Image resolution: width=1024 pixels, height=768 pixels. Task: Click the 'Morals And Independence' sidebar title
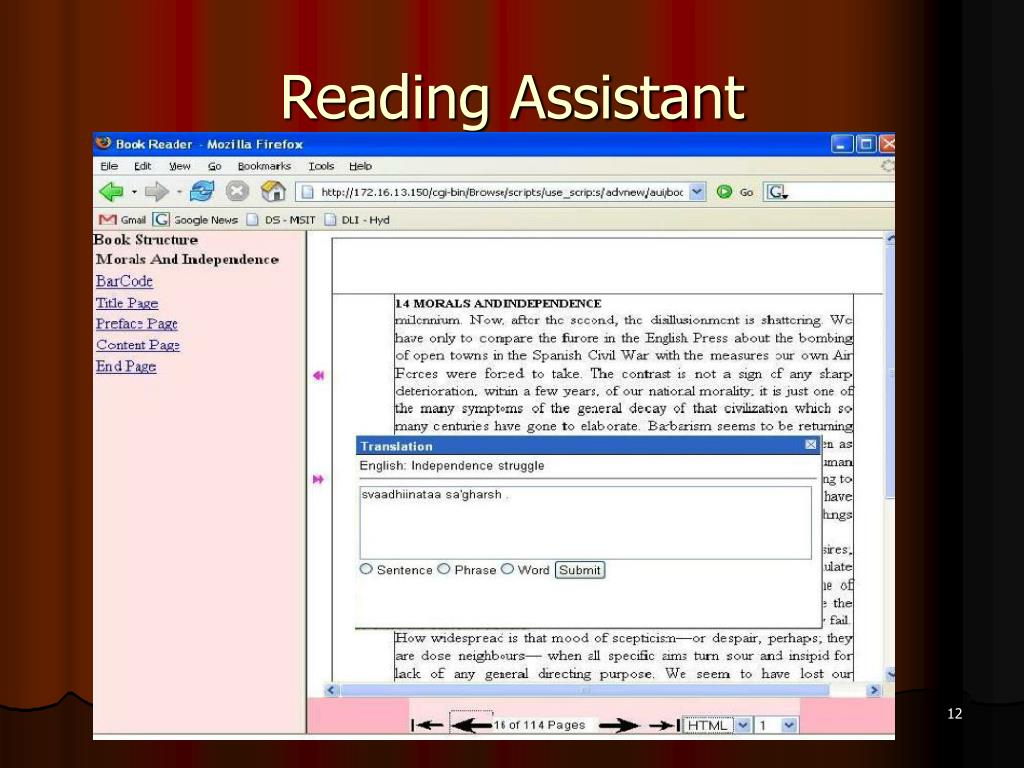[187, 259]
